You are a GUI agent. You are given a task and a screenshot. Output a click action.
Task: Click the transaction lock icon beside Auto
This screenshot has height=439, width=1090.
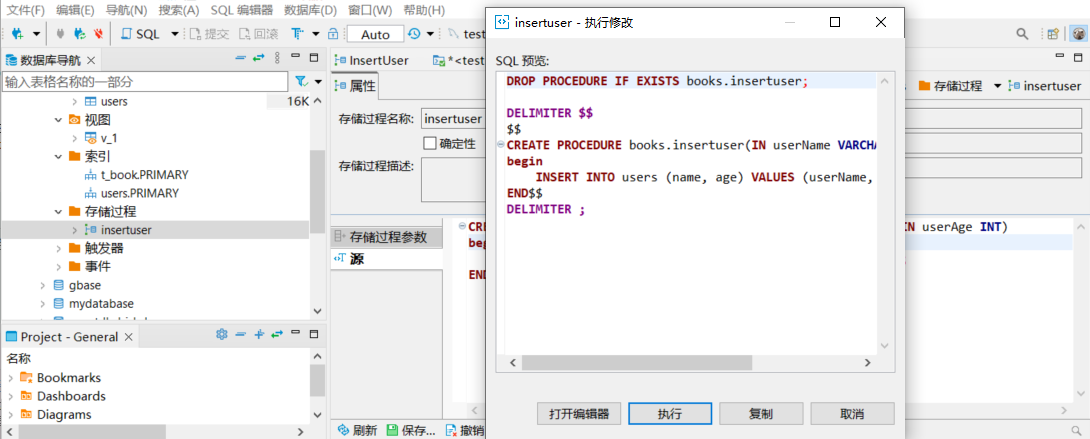333,34
